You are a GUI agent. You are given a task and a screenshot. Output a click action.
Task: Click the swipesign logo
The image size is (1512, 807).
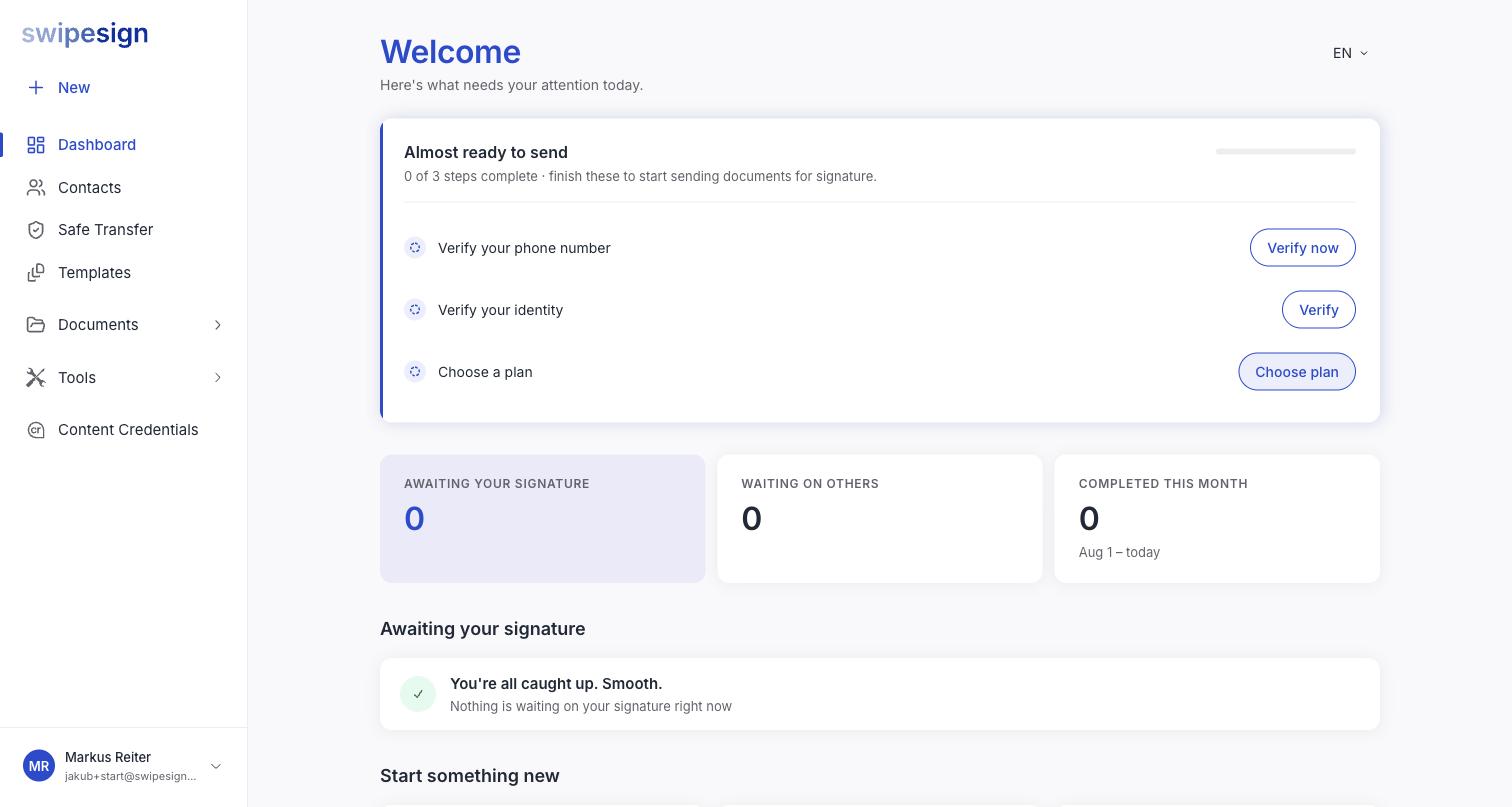click(85, 34)
